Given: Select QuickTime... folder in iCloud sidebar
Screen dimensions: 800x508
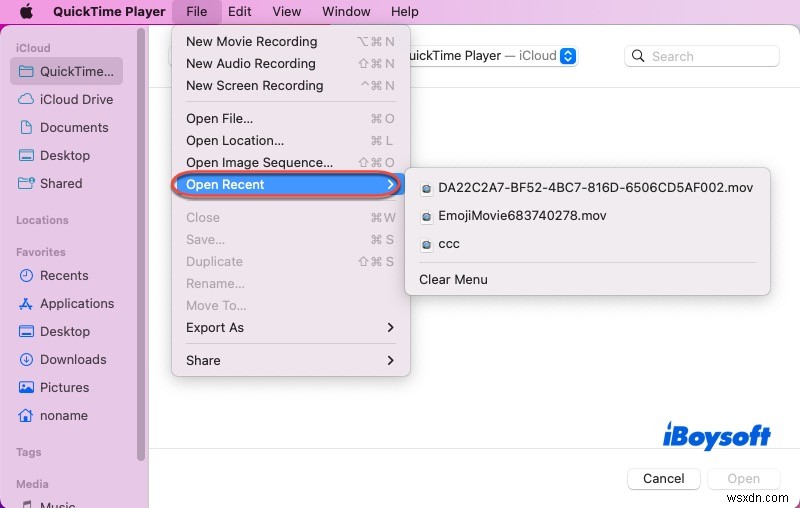Looking at the screenshot, I should click(66, 71).
